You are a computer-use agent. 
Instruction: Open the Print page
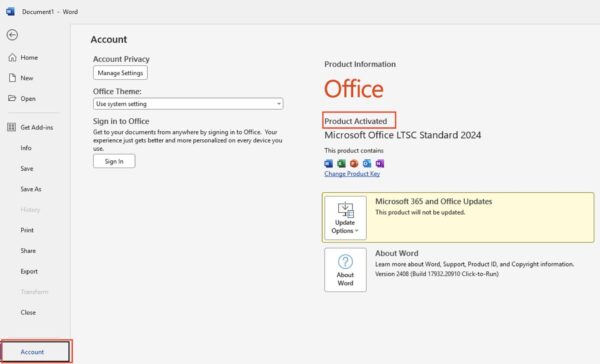pos(27,230)
